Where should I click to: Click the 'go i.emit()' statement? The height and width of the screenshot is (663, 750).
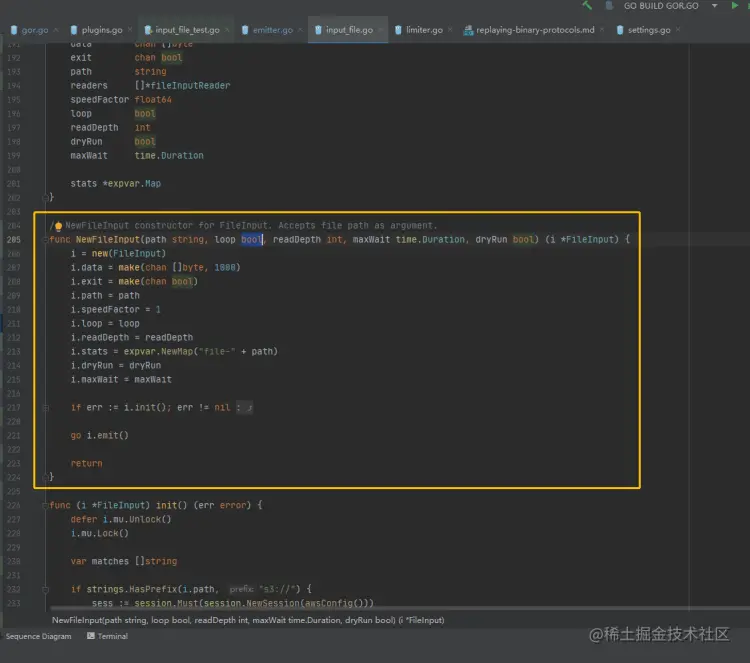click(x=99, y=436)
